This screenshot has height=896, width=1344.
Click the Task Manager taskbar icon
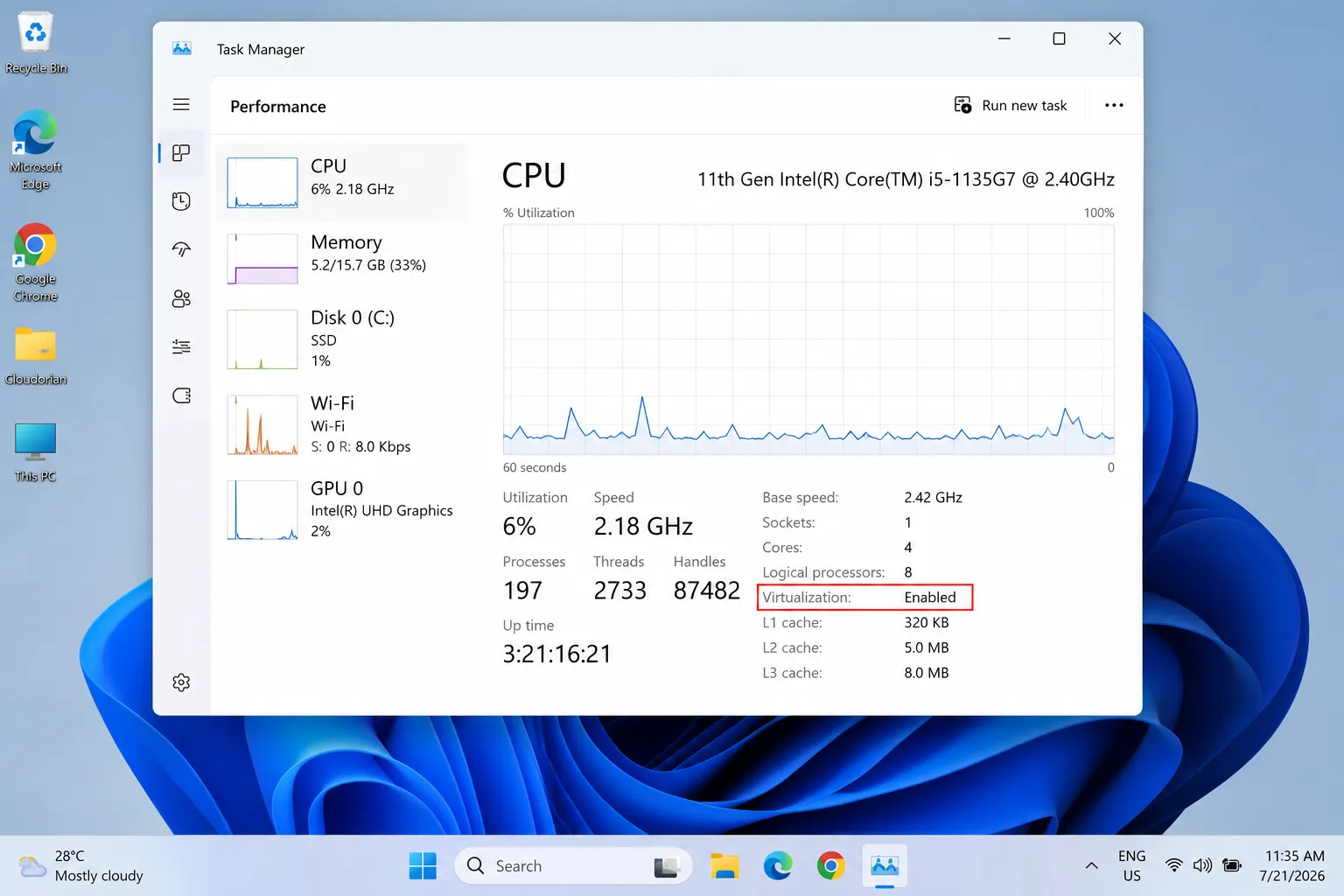click(885, 866)
